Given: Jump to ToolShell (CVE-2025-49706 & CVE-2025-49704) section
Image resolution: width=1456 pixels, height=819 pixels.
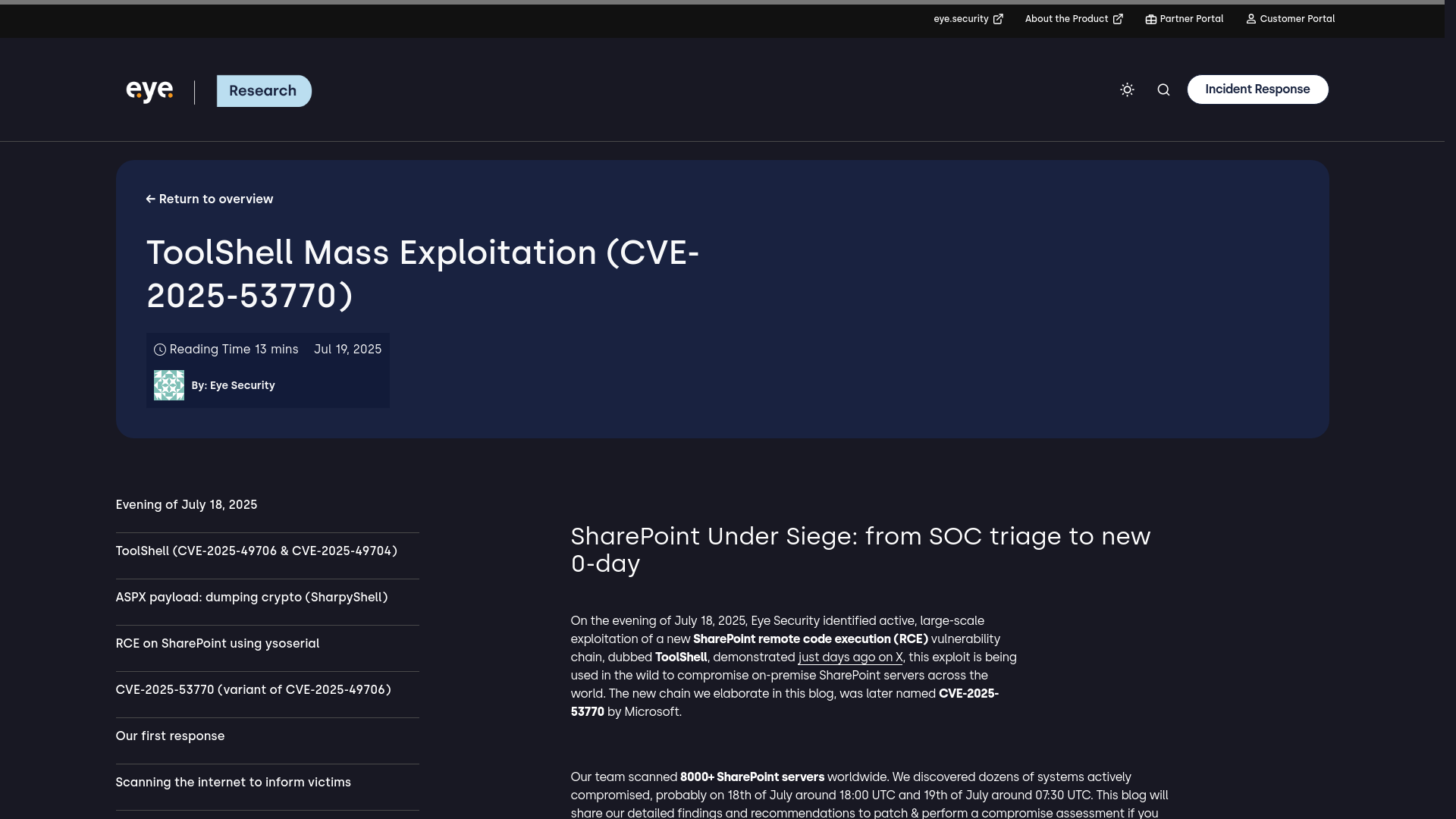Looking at the screenshot, I should [x=256, y=551].
